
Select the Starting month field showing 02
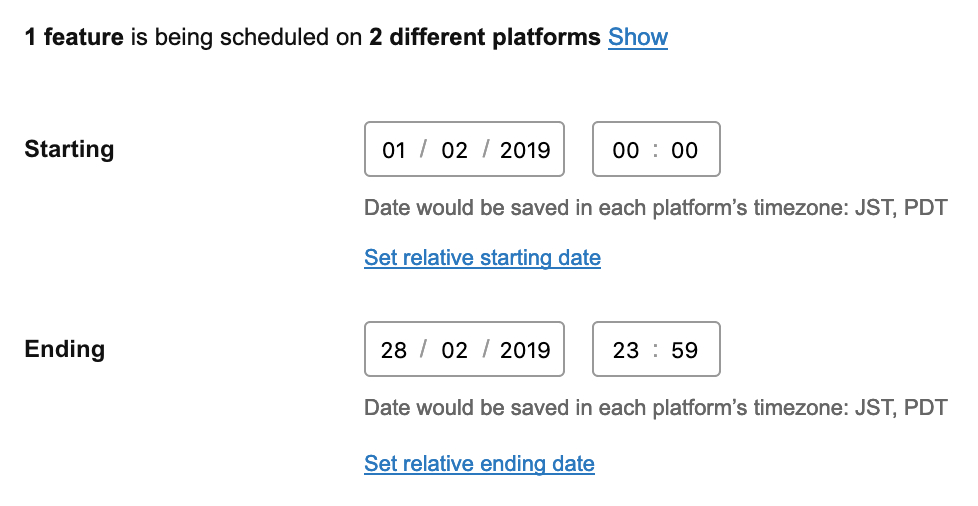point(454,151)
